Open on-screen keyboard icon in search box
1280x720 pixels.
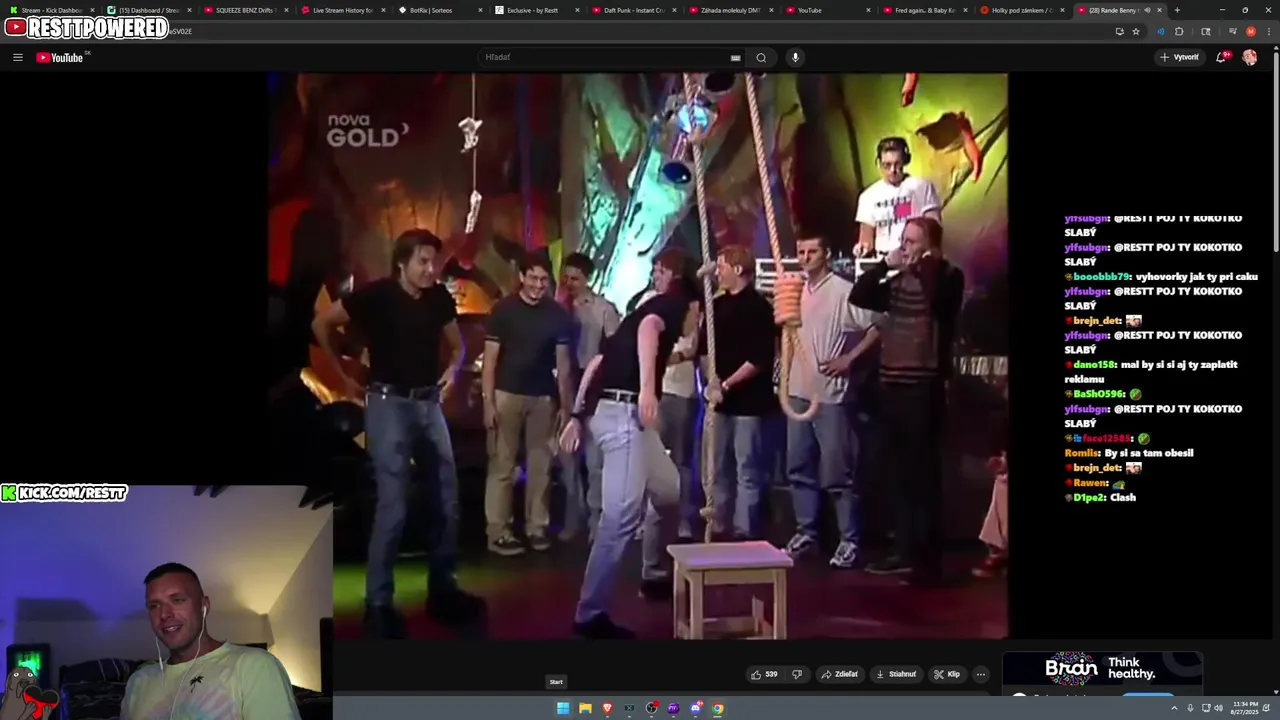click(736, 57)
